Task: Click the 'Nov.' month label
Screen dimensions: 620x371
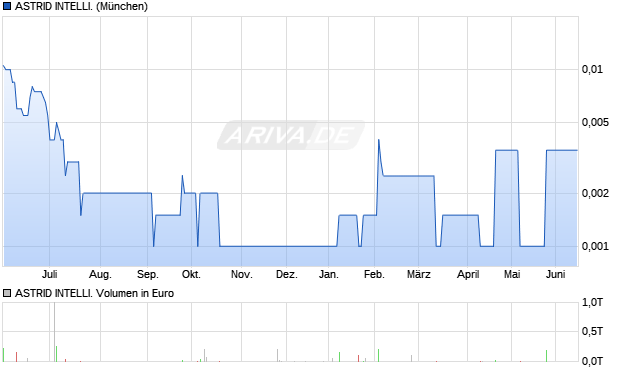Action: point(242,274)
